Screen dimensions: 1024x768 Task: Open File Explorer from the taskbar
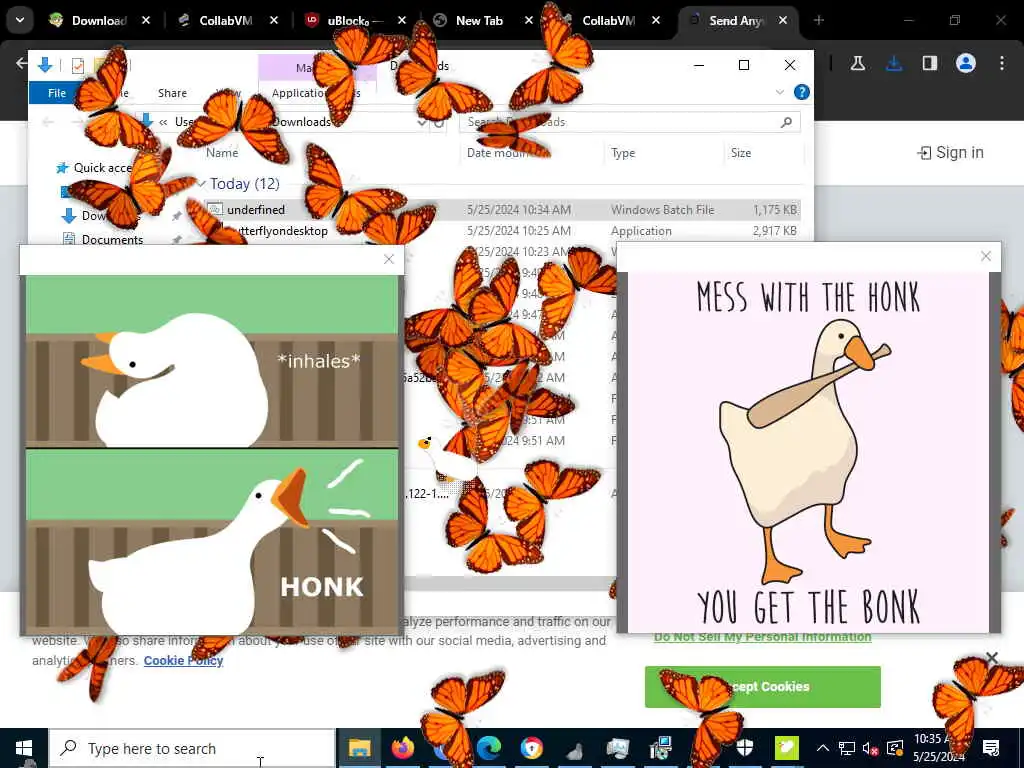click(359, 748)
